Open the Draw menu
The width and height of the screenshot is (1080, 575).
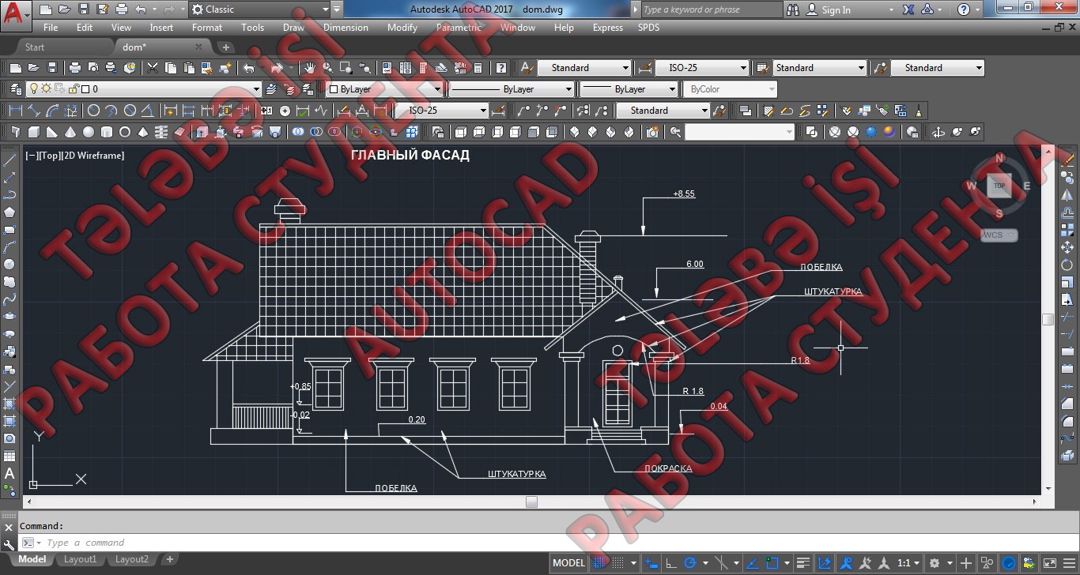pyautogui.click(x=293, y=28)
